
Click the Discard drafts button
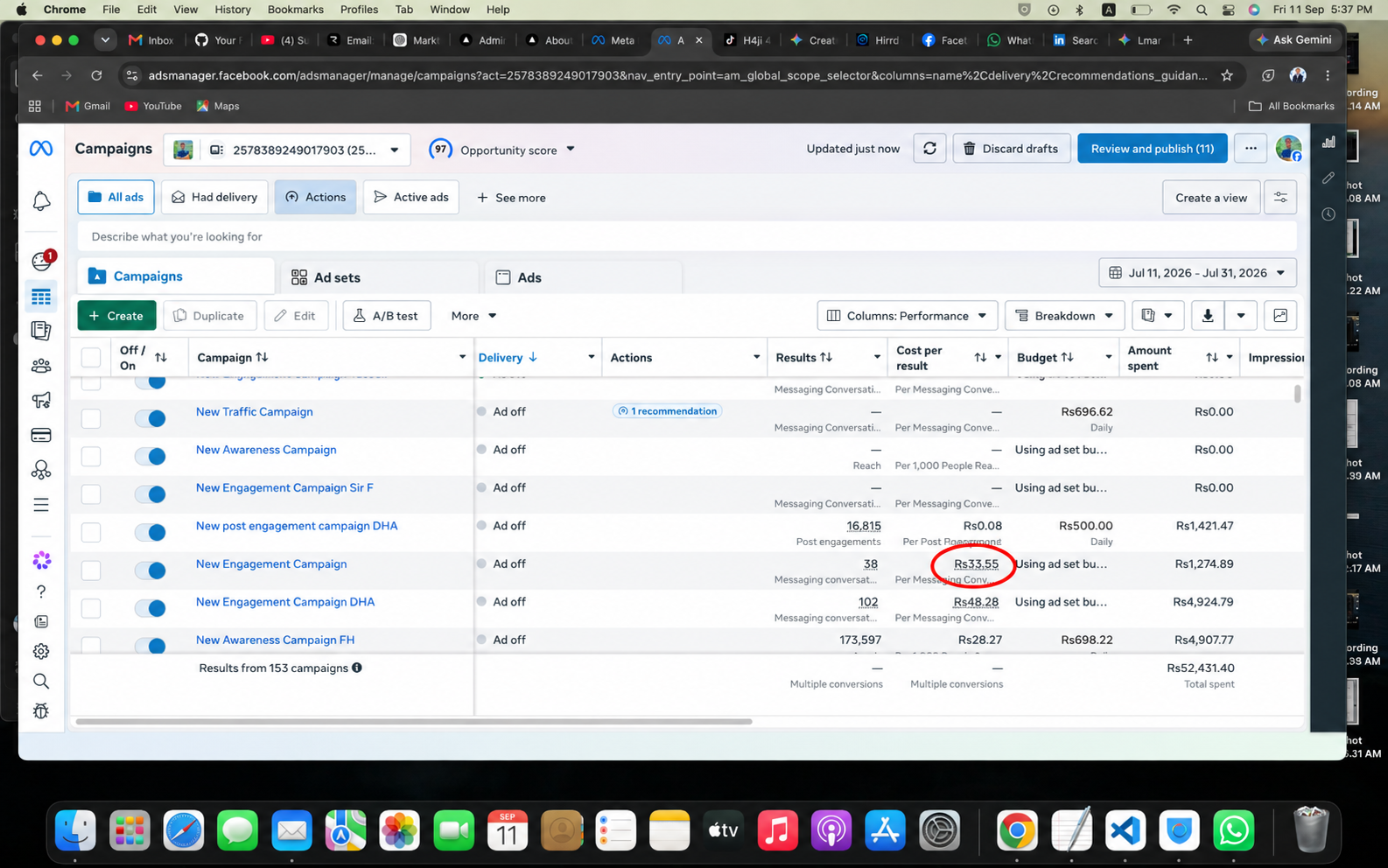click(x=1011, y=149)
